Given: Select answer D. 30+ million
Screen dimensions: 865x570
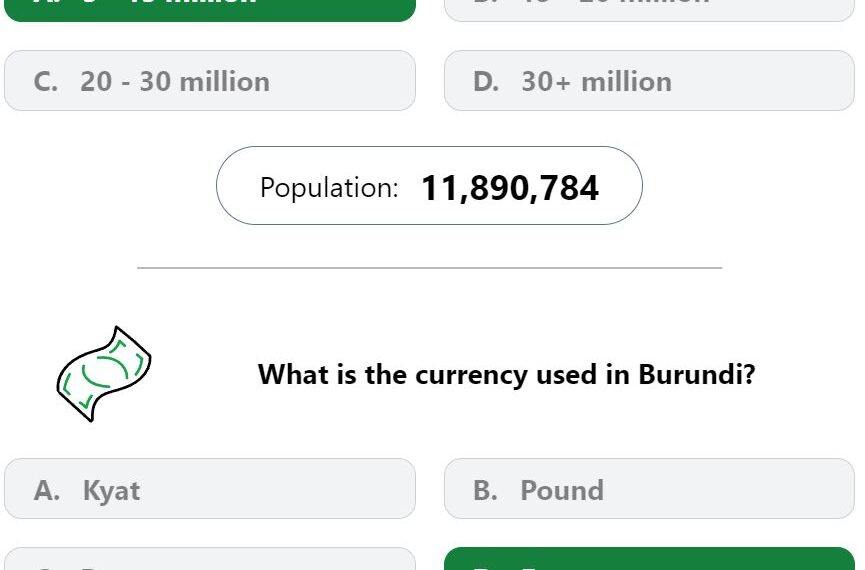Looking at the screenshot, I should pos(649,81).
